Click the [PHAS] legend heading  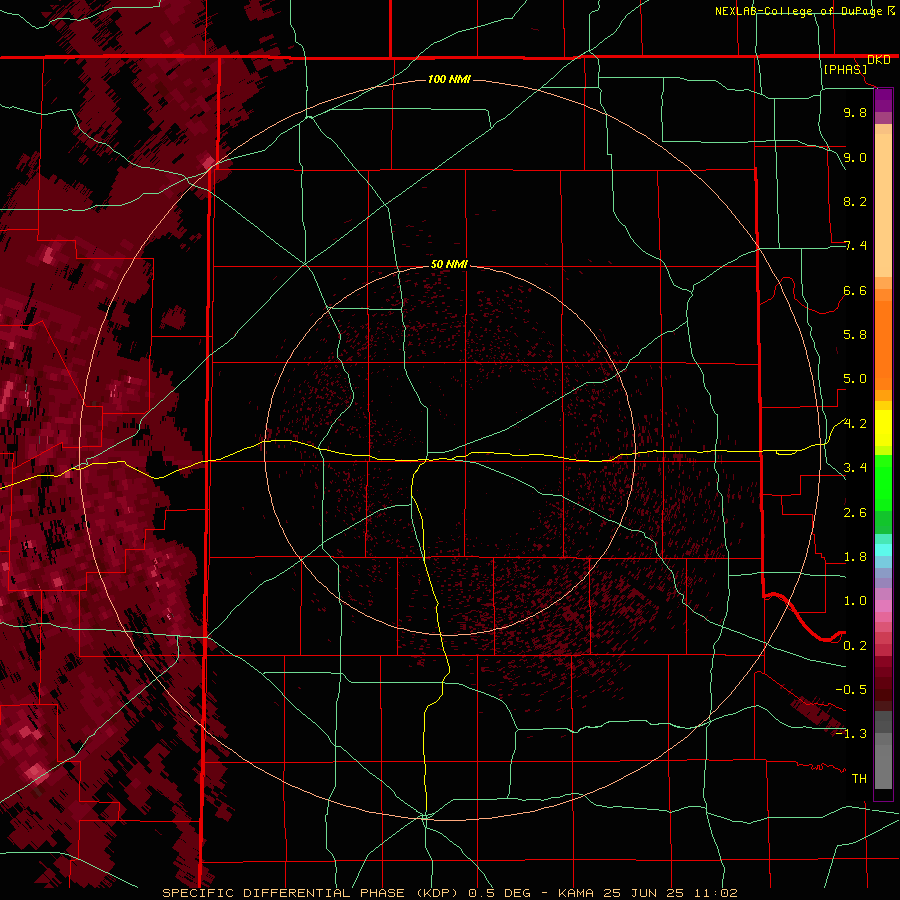845,69
